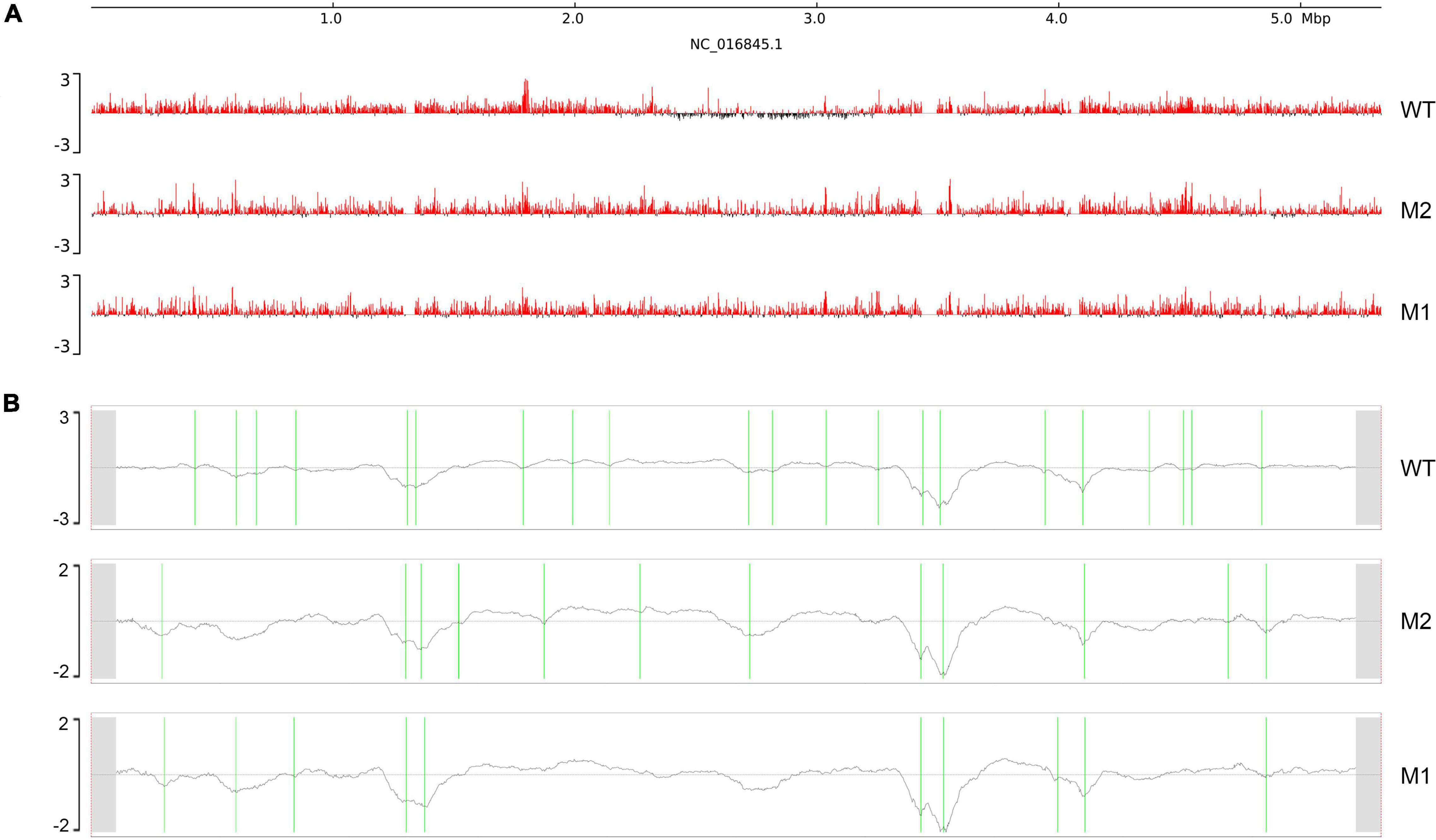Click the right gray shaded block in M1 panel B
The height and width of the screenshot is (840, 1436).
pyautogui.click(x=1368, y=774)
